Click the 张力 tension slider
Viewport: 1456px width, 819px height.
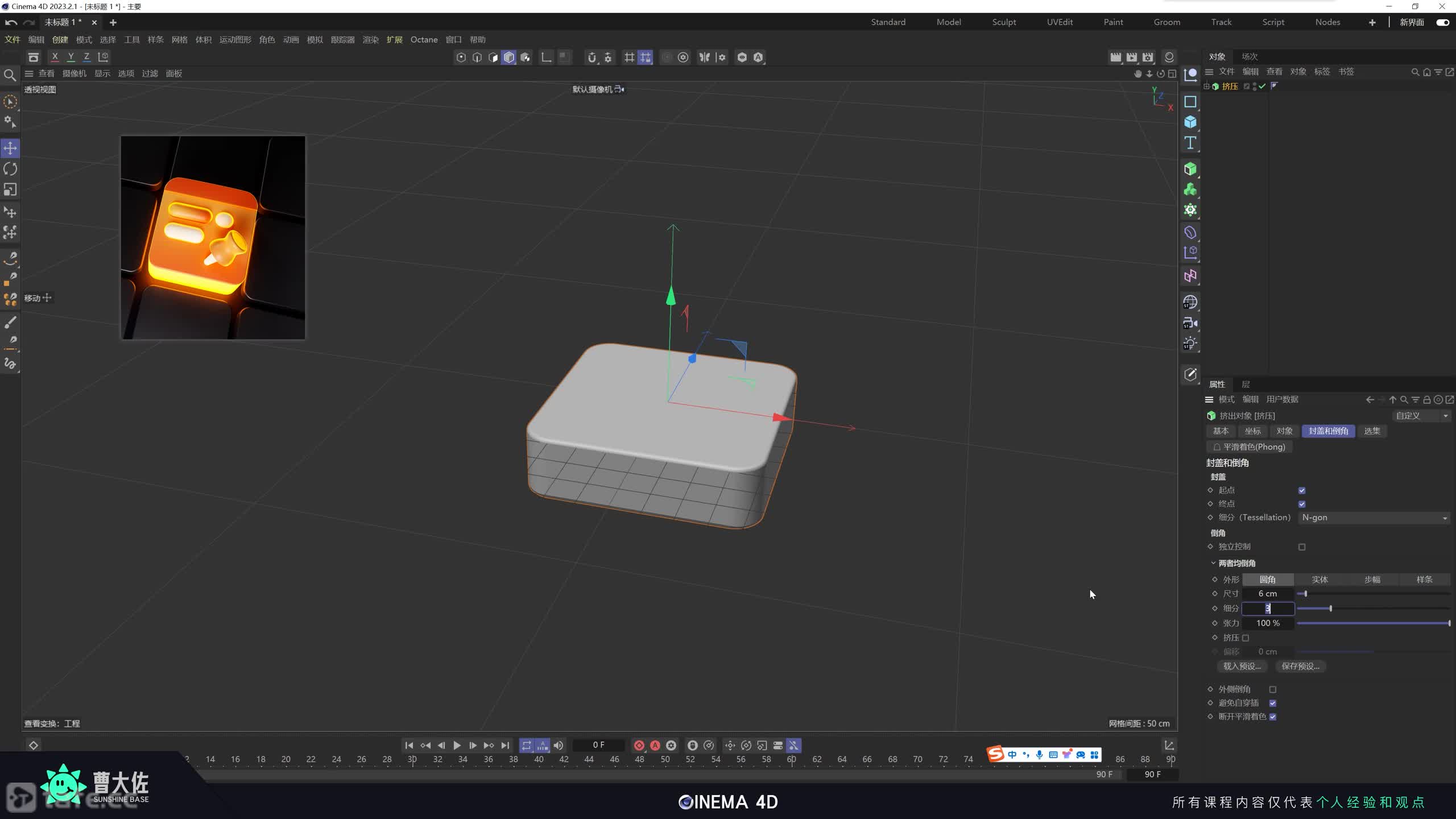click(x=1373, y=623)
